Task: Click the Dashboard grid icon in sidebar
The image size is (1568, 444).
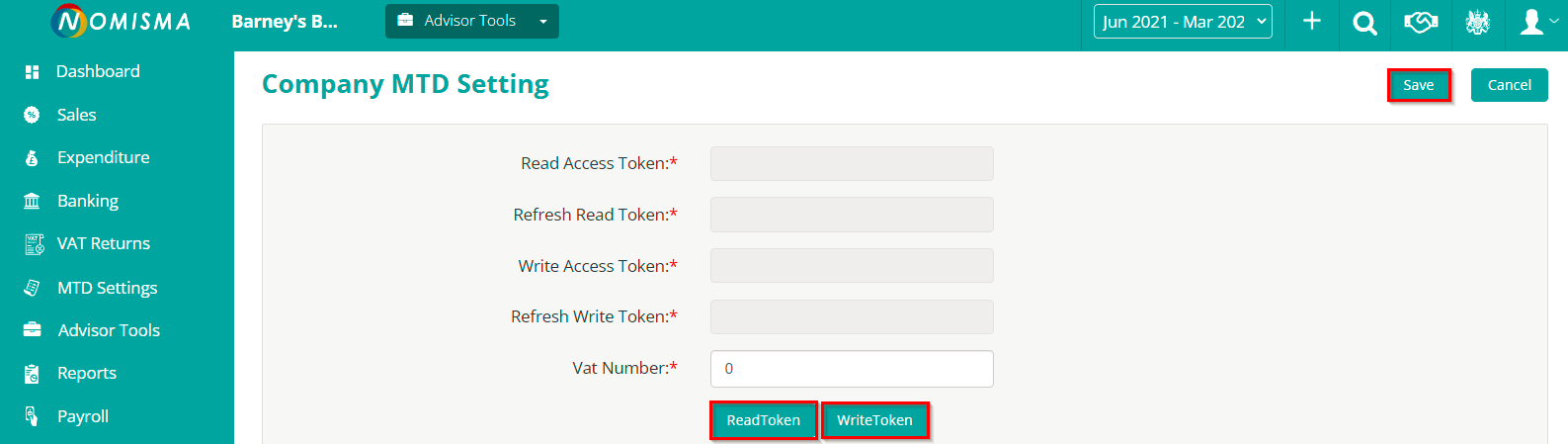Action: coord(32,72)
